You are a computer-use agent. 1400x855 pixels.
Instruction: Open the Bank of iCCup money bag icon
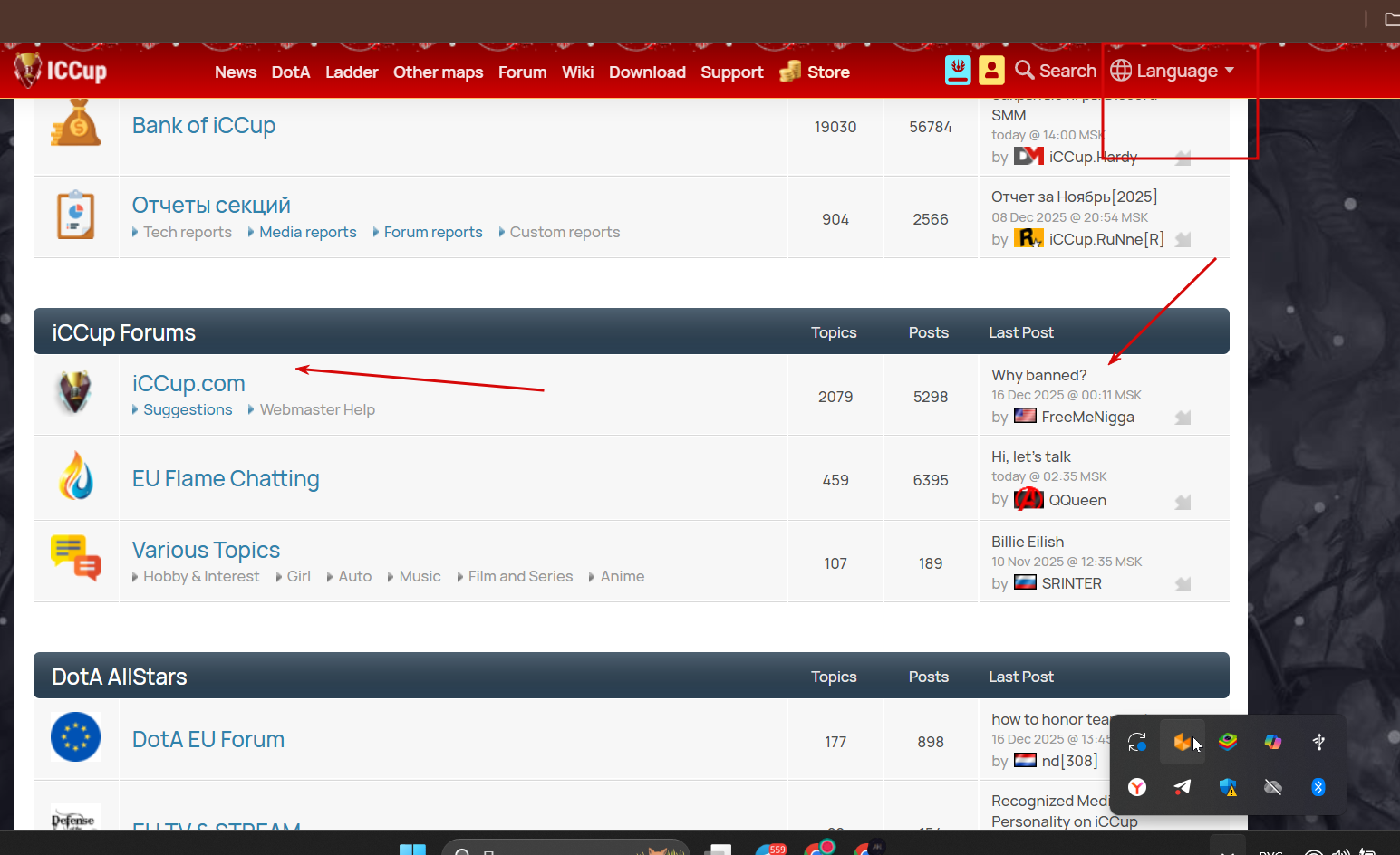coord(75,122)
